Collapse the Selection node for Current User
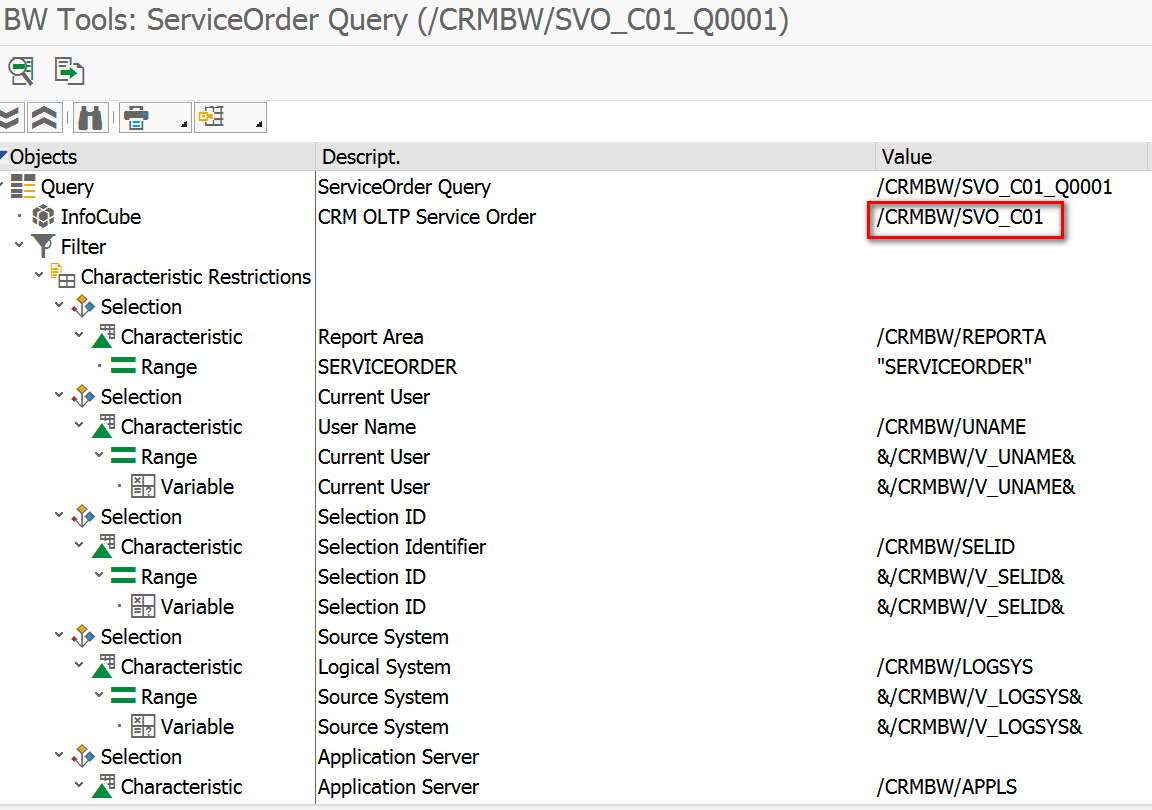This screenshot has width=1152, height=810. pyautogui.click(x=59, y=395)
